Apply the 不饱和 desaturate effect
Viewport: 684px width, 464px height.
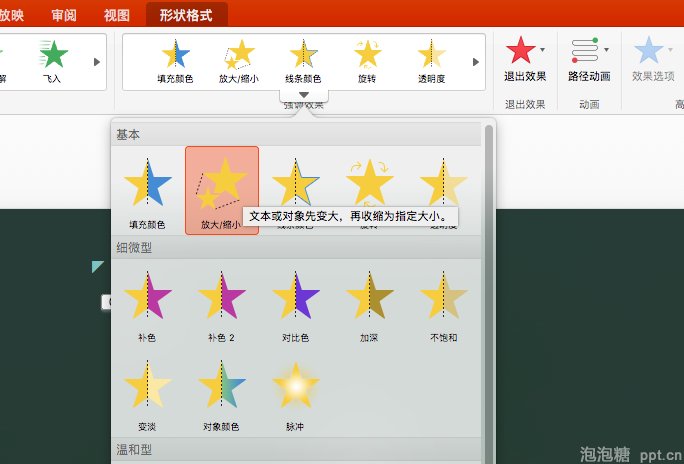tap(443, 303)
